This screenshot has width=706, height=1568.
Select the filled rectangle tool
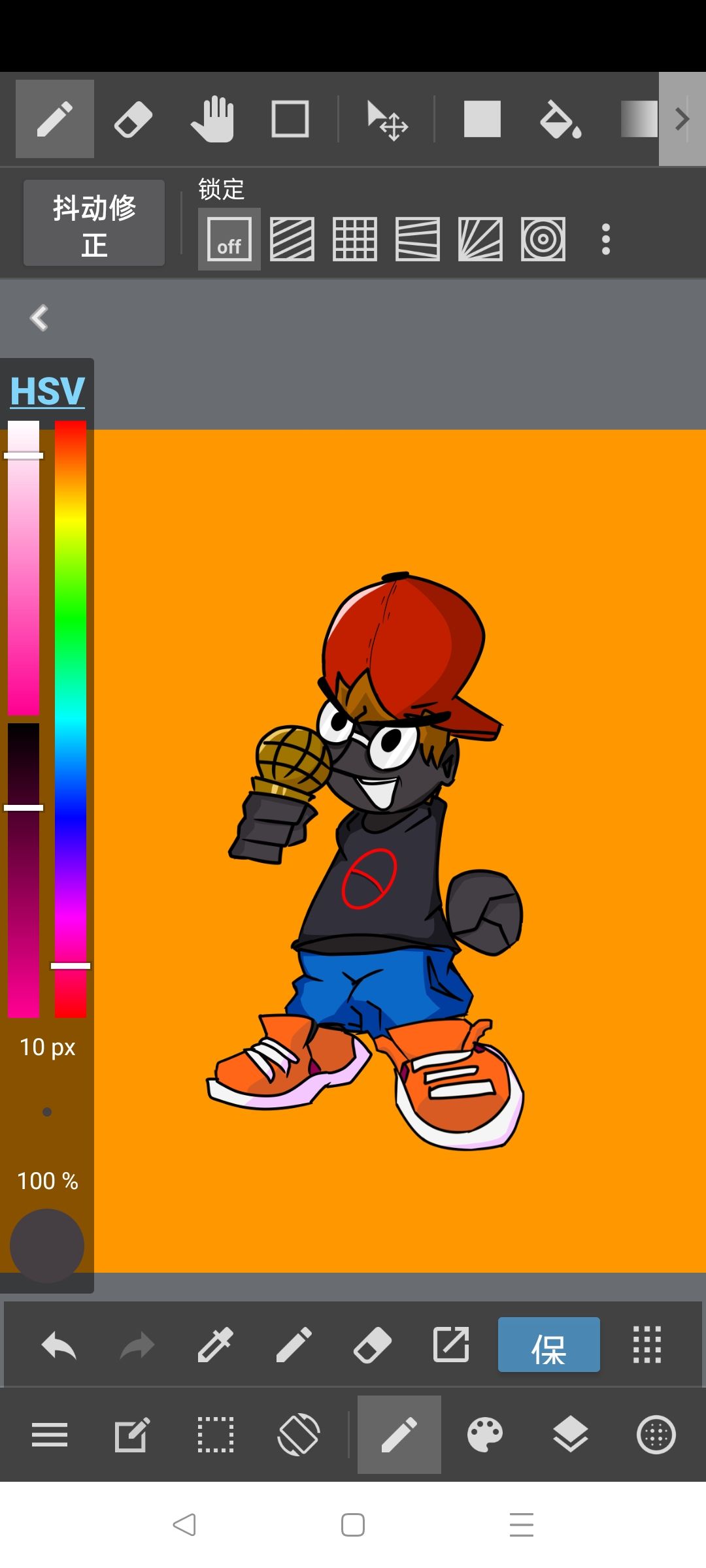(x=482, y=119)
